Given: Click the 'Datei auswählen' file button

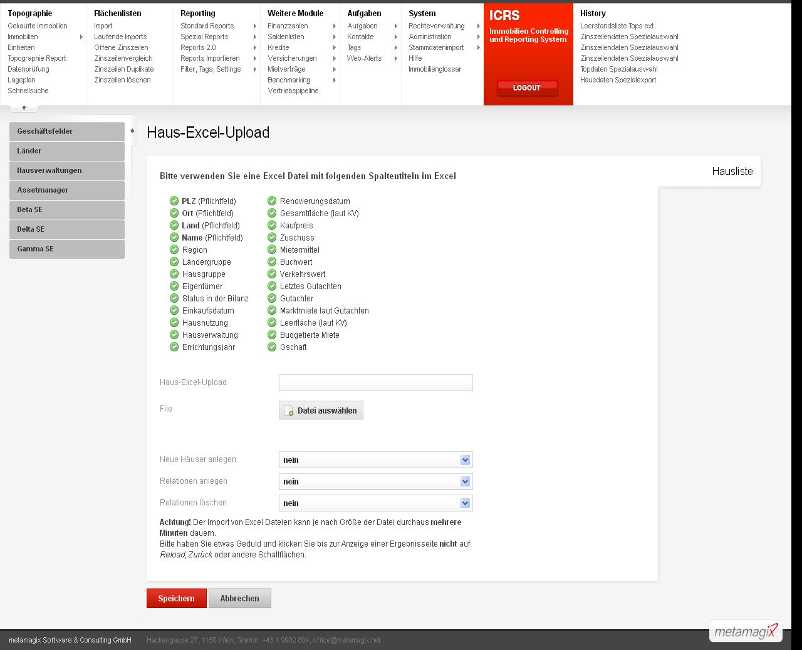Looking at the screenshot, I should [x=321, y=411].
